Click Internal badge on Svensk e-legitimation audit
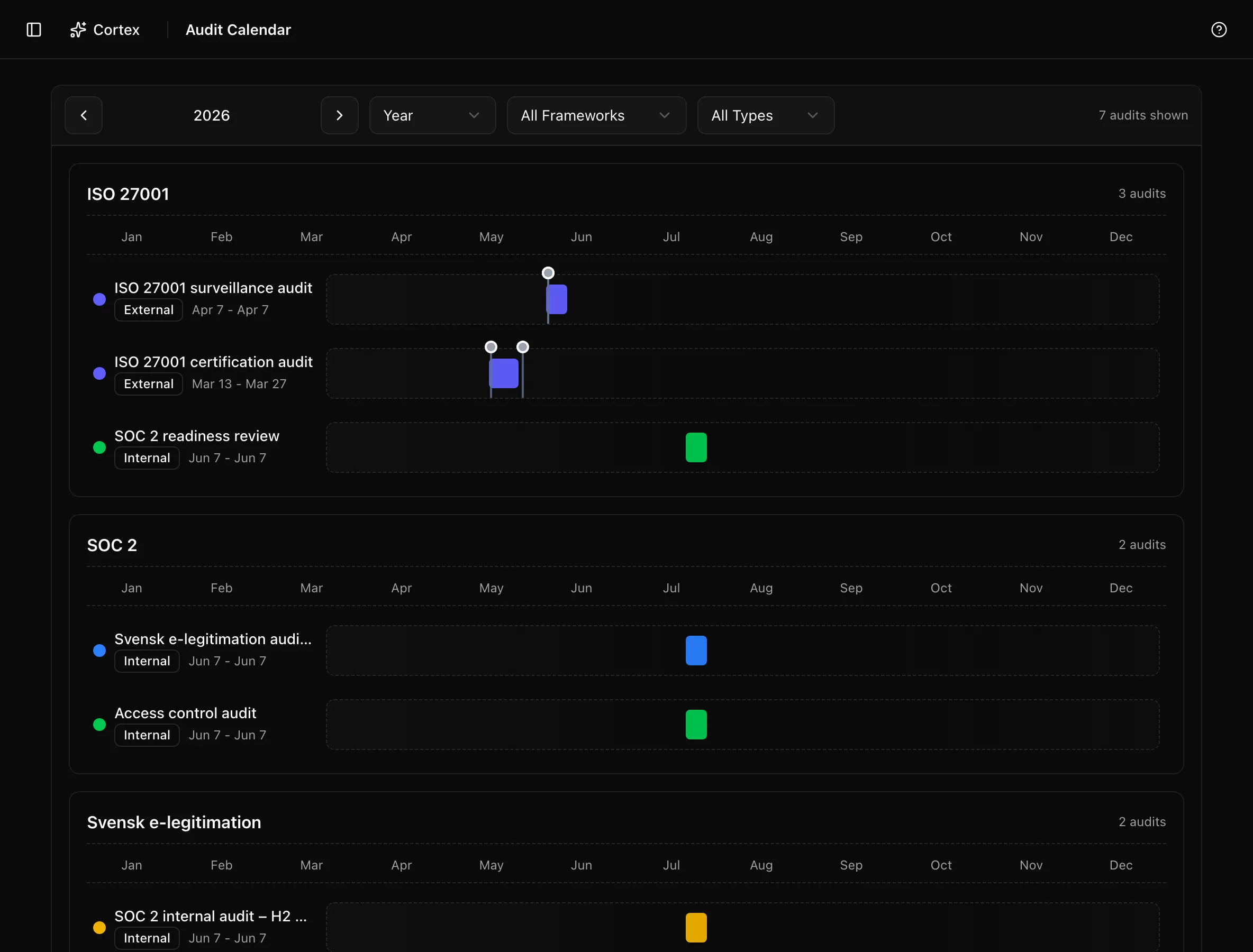The height and width of the screenshot is (952, 1253). tap(147, 661)
